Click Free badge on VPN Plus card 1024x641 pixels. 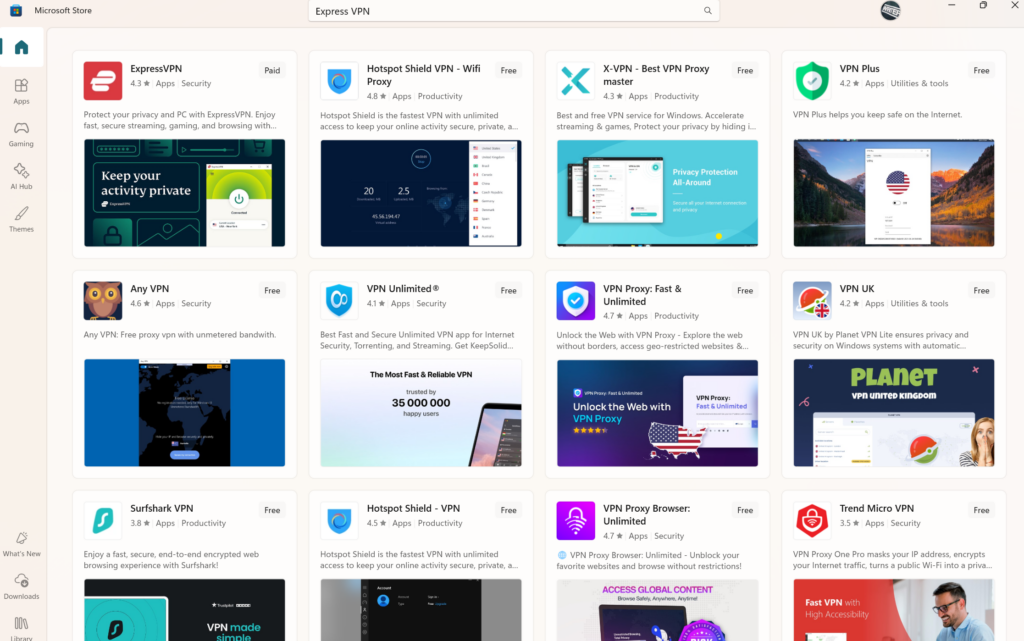tap(981, 70)
